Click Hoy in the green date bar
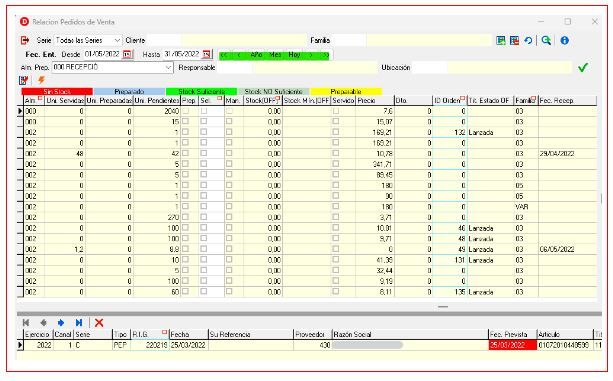Screen dimensions: 613x381 pyautogui.click(x=294, y=55)
